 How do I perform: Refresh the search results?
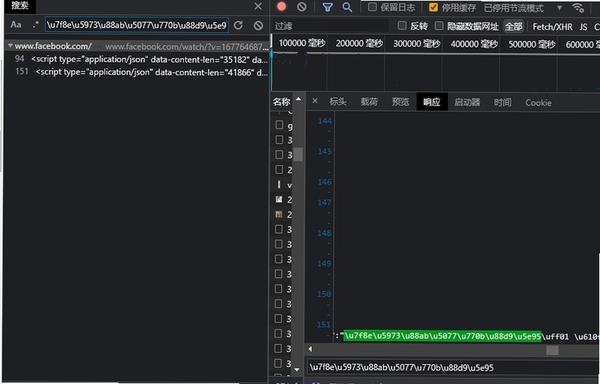coord(238,25)
